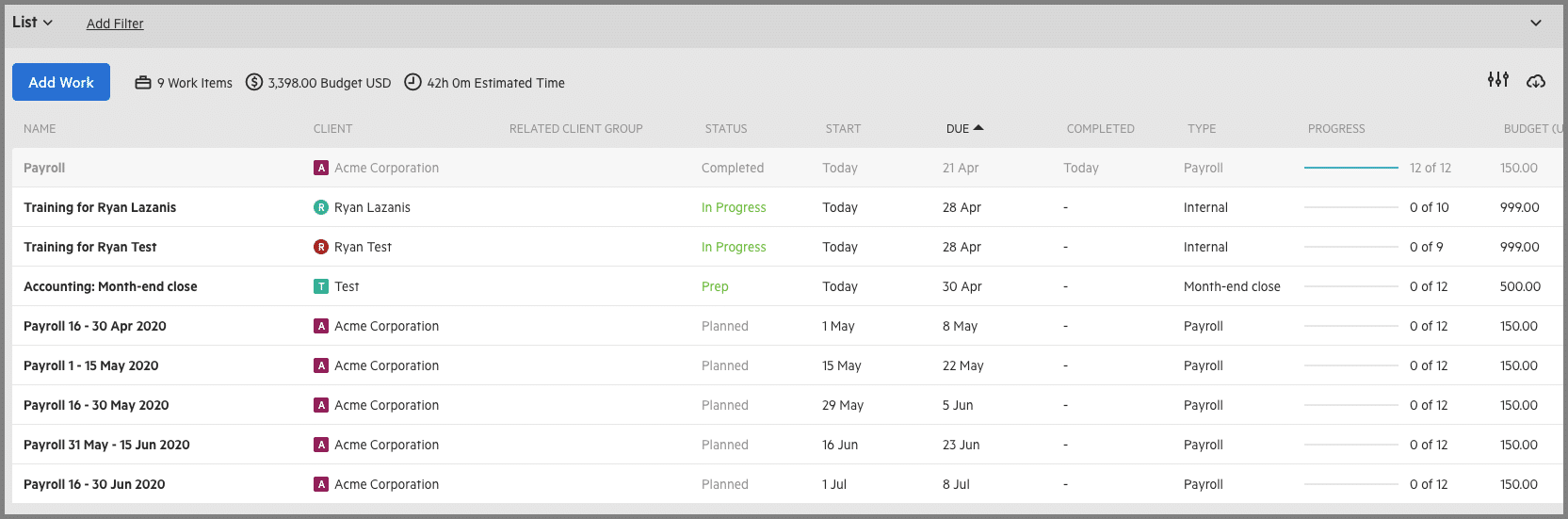This screenshot has height=519, width=1568.
Task: Click the briefcase Work Items icon
Action: coord(143,83)
